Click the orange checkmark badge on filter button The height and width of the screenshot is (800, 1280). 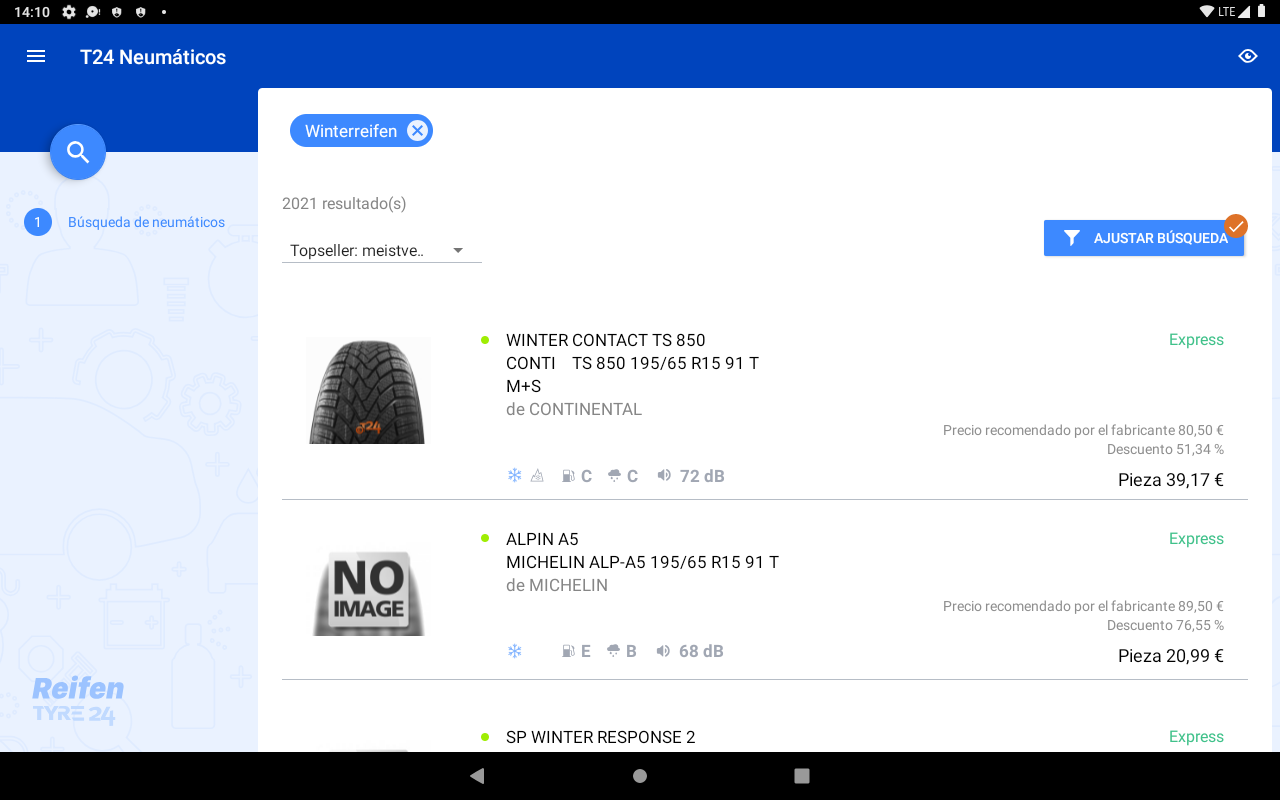(1236, 226)
